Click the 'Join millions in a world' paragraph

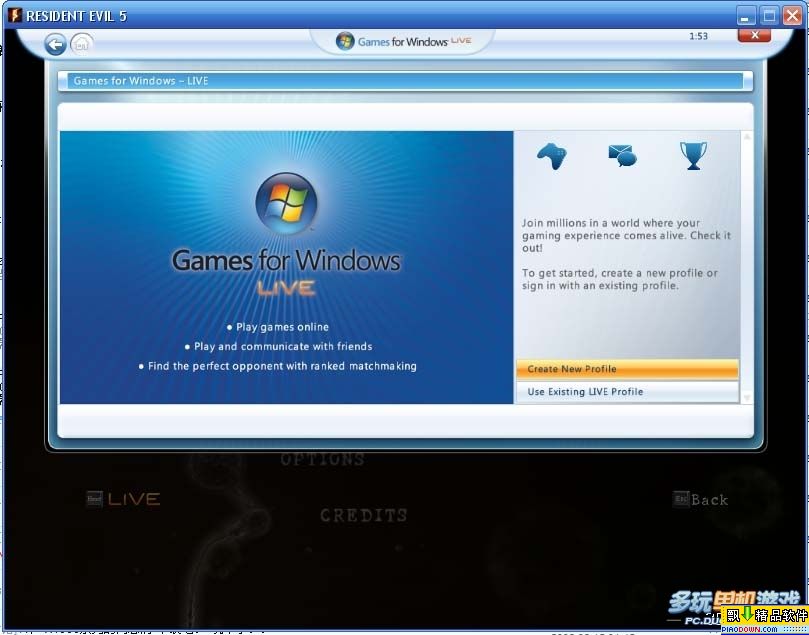point(626,235)
